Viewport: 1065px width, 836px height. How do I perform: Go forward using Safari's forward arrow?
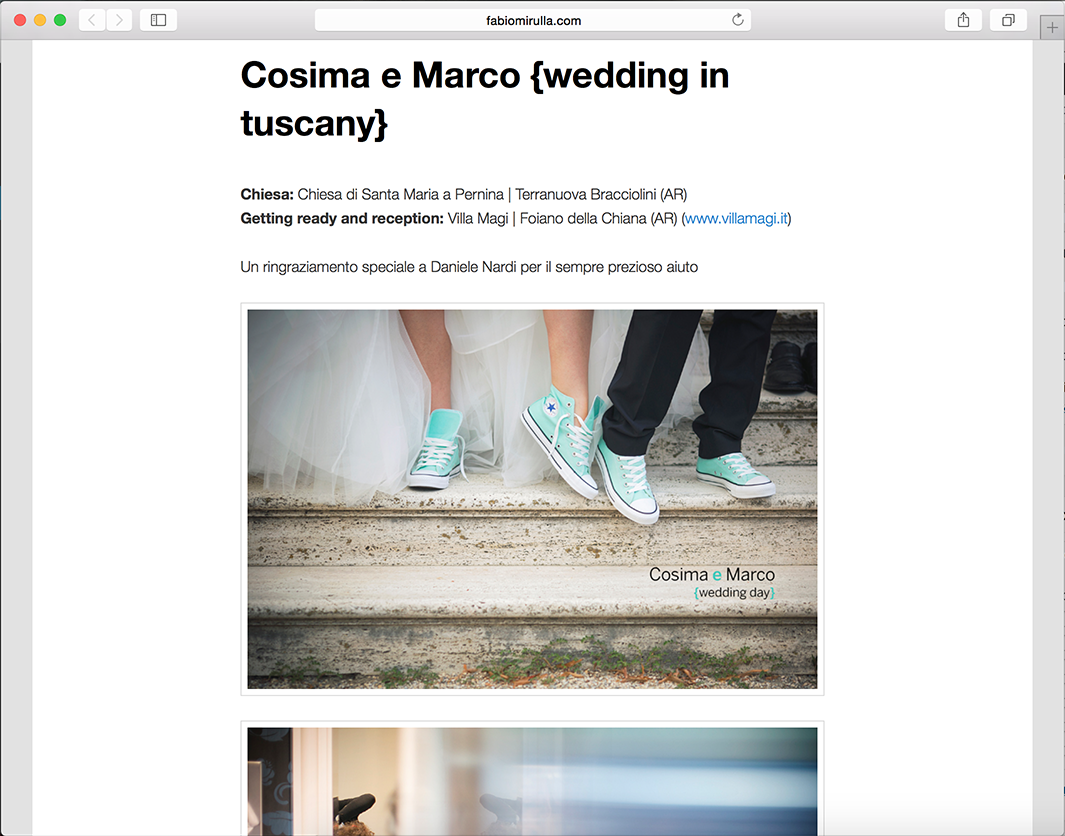click(x=119, y=20)
